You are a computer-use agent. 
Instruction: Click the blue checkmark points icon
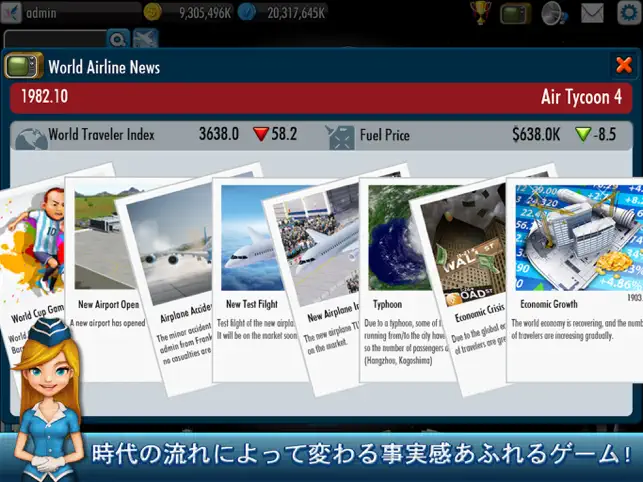point(247,12)
